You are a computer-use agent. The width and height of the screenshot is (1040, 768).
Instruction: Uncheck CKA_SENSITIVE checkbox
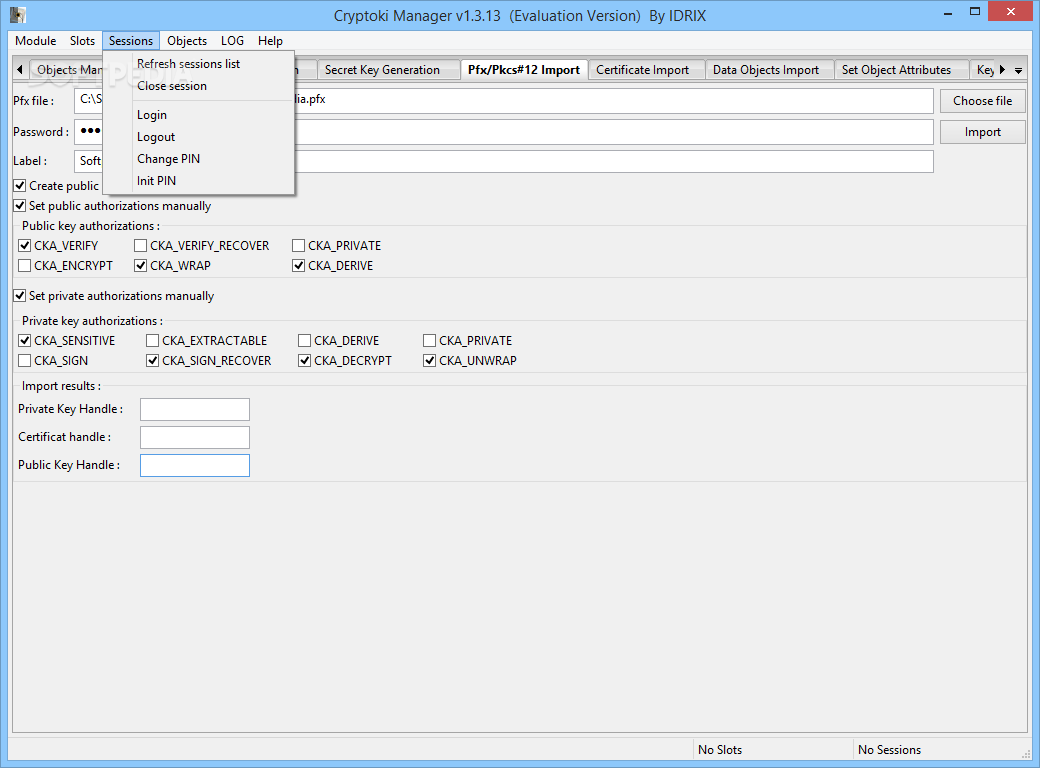coord(25,340)
